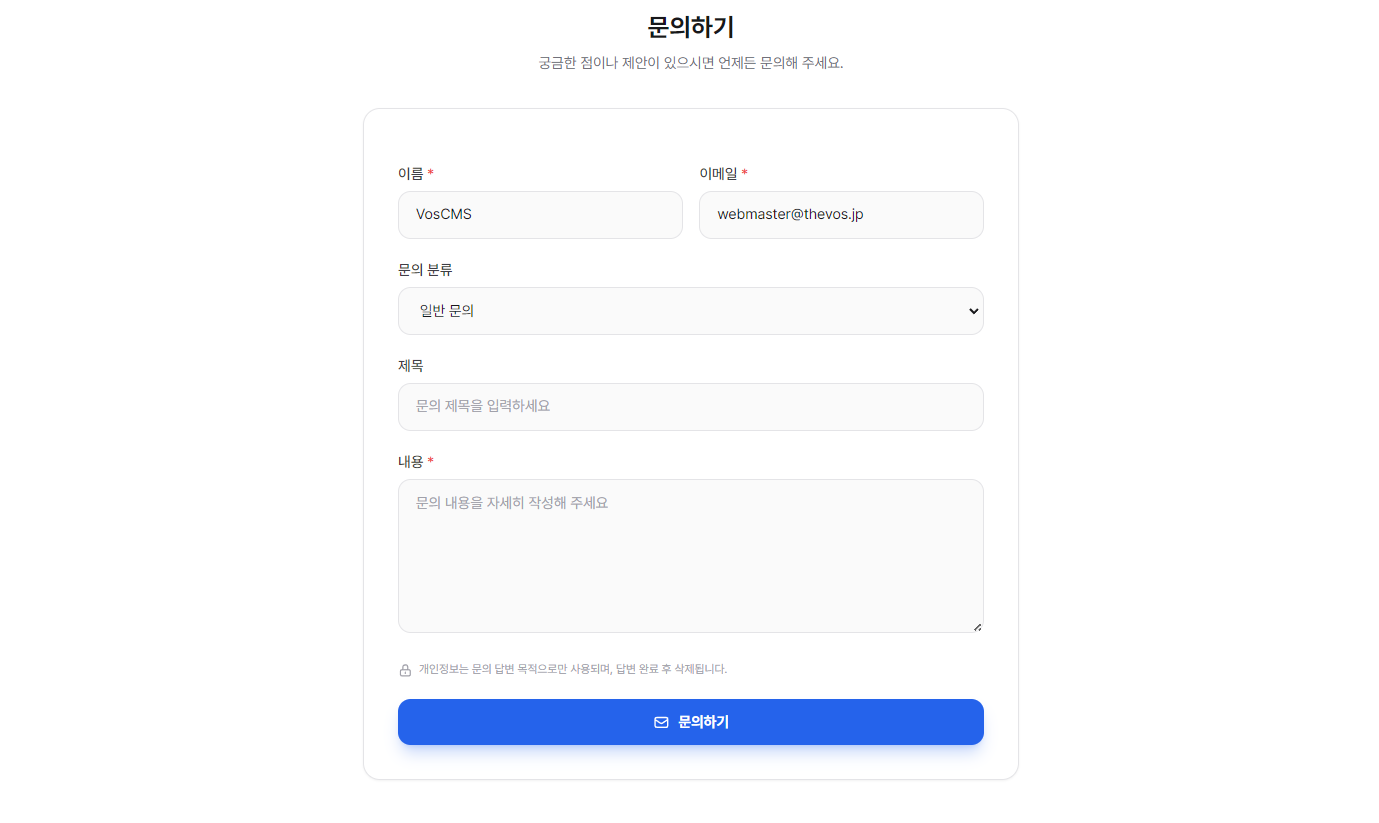This screenshot has width=1379, height=823.
Task: Click the 이메일 field label
Action: [x=718, y=173]
